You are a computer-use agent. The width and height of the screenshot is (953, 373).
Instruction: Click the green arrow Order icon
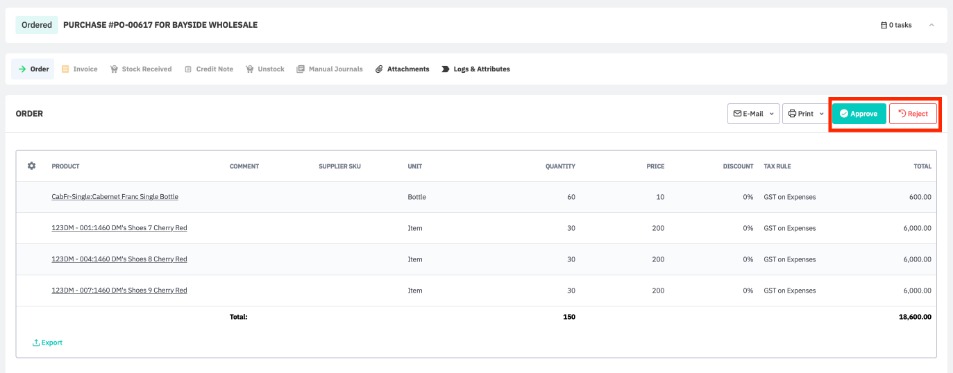coord(22,69)
